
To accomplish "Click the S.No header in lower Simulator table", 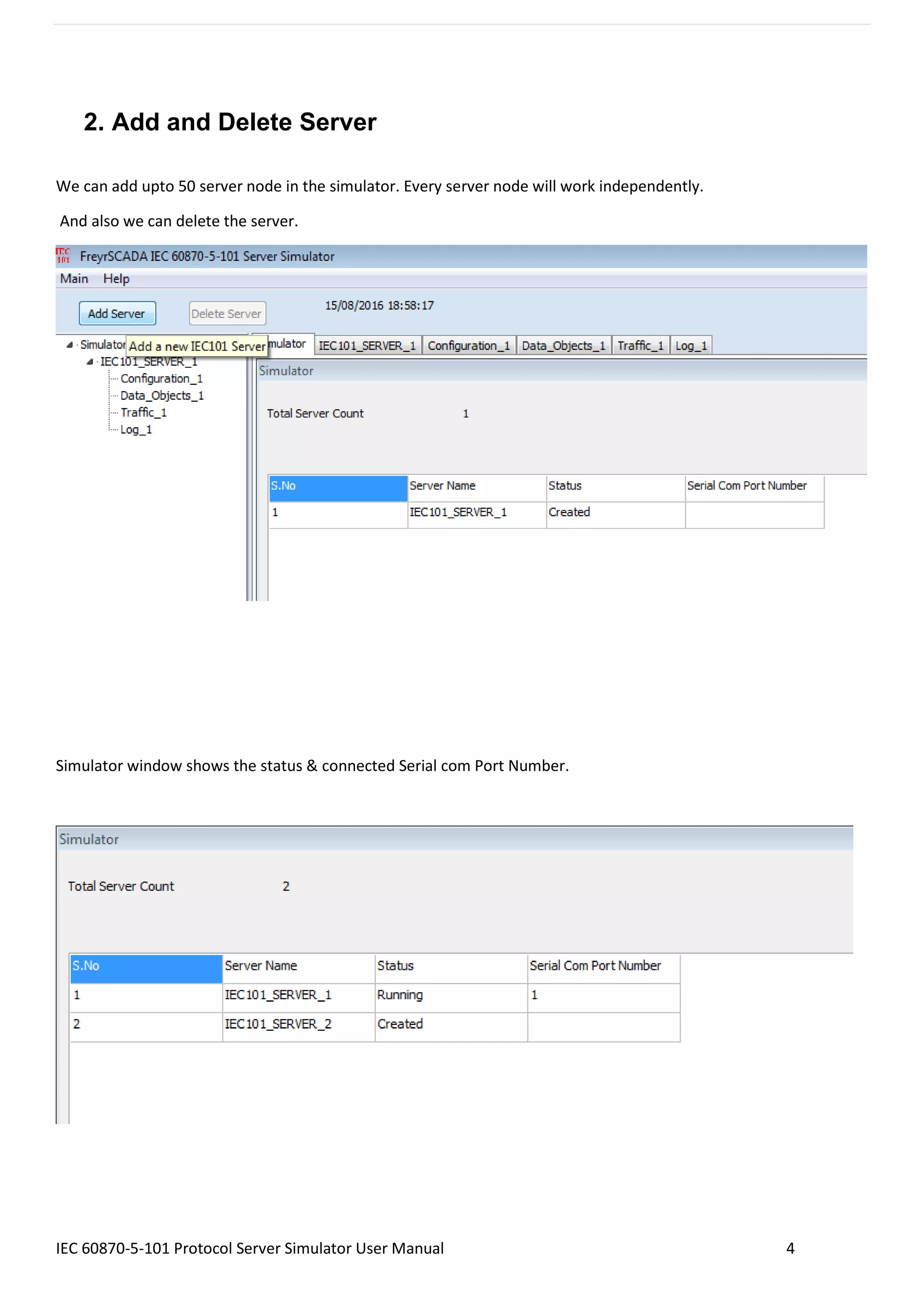I will coord(146,969).
